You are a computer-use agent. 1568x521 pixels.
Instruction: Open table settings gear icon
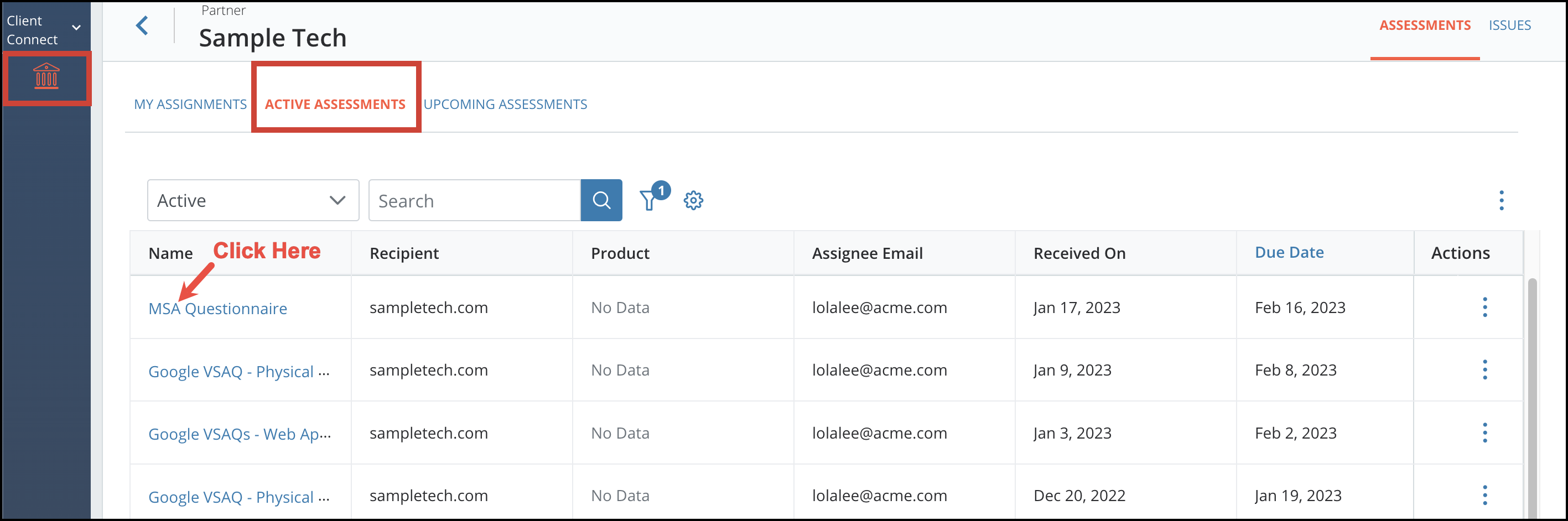pyautogui.click(x=693, y=200)
